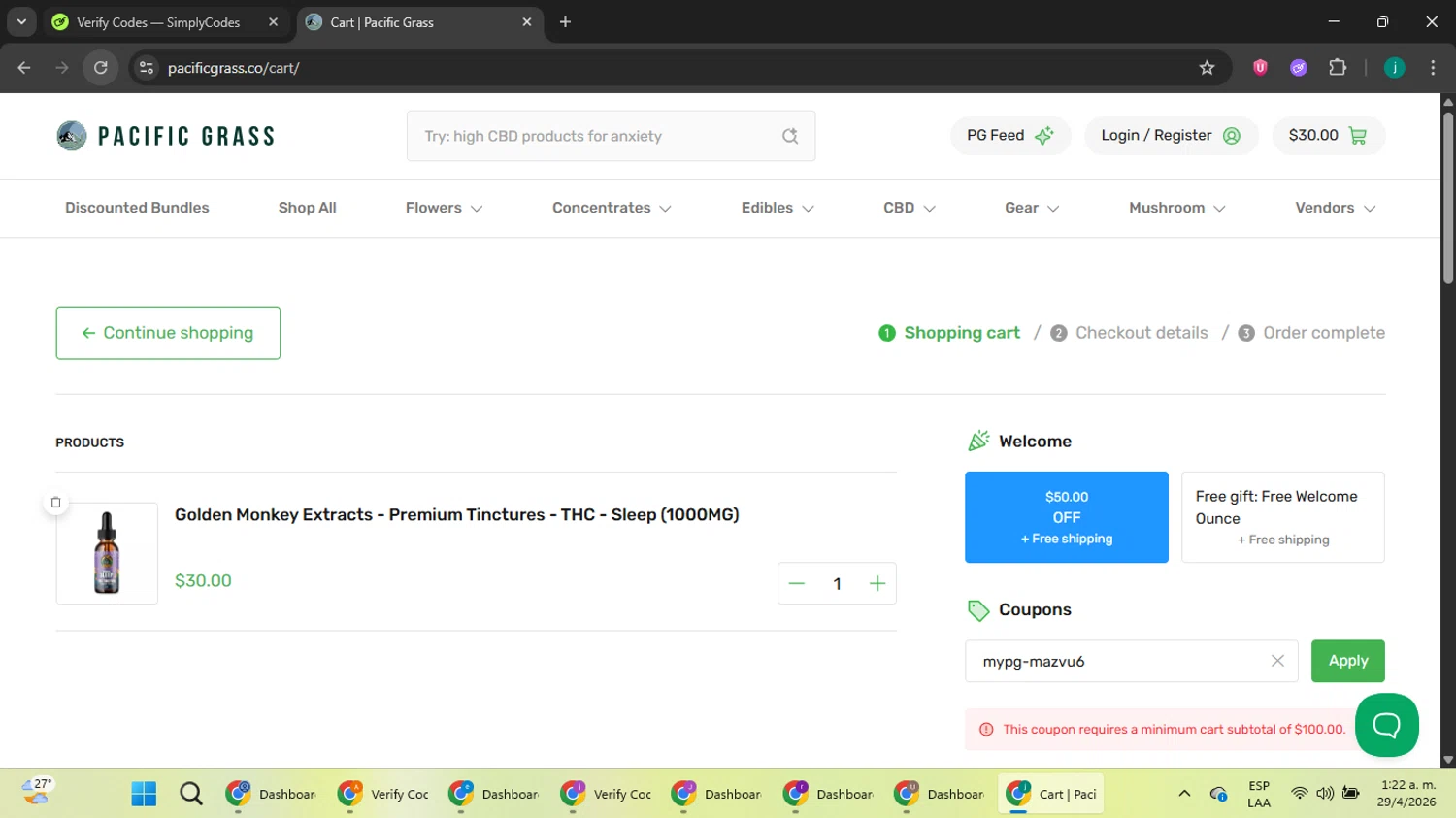
Task: Open the Windows Start menu
Action: (144, 794)
